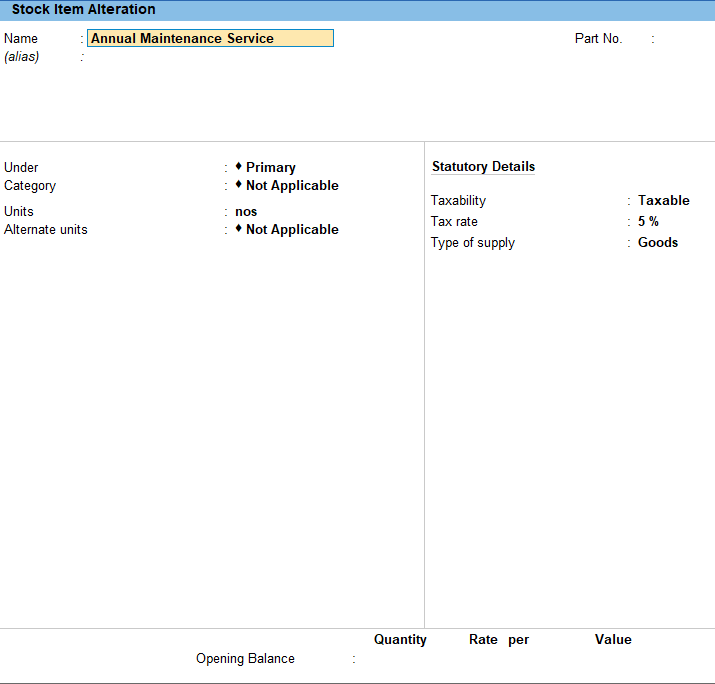Open the Category Not Applicable selection
715x684 pixels.
click(292, 186)
